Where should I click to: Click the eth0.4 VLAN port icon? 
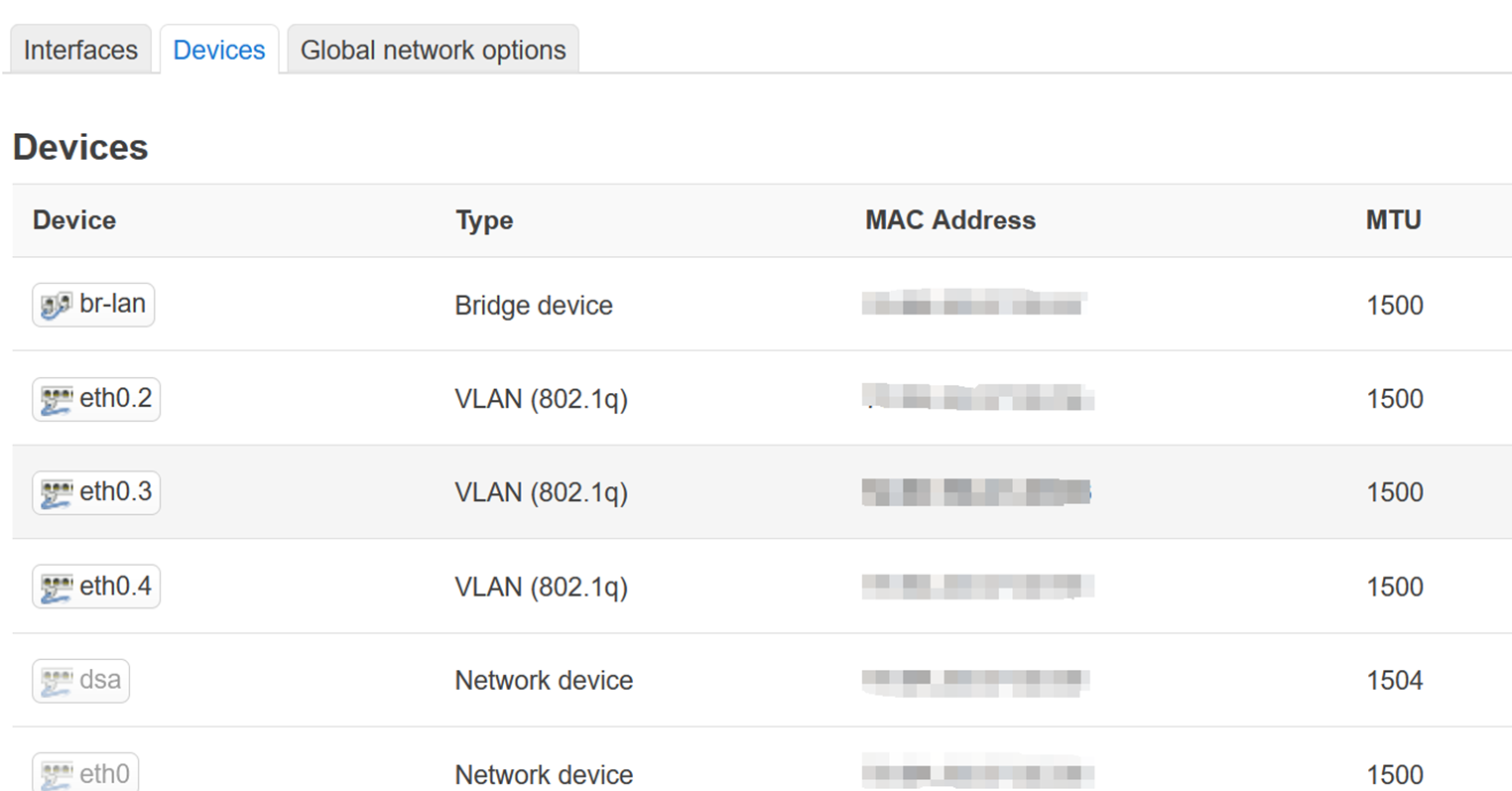click(x=57, y=587)
